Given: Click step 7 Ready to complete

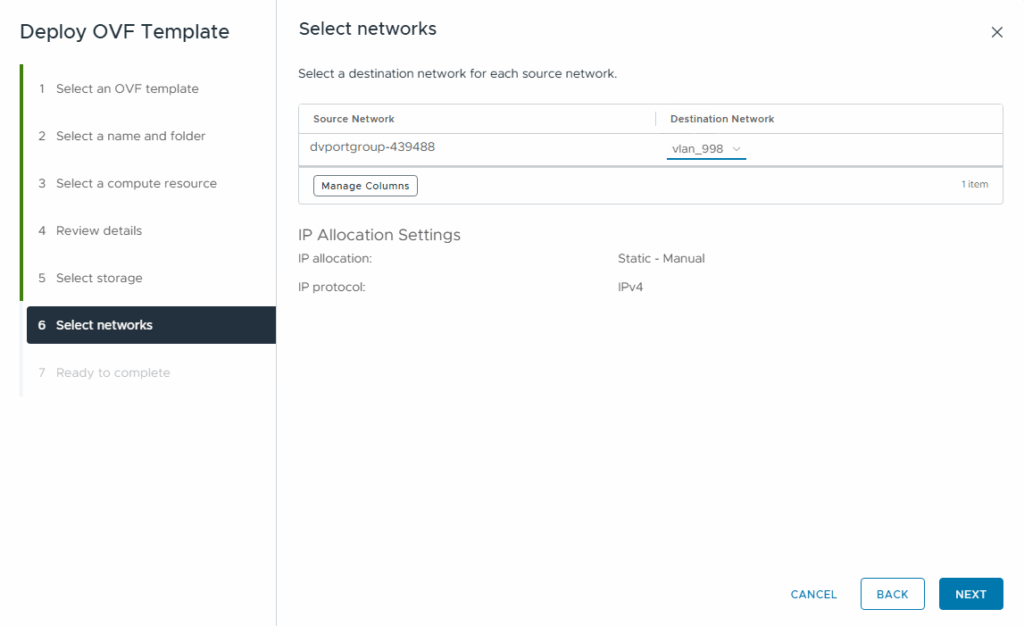Looking at the screenshot, I should tap(112, 373).
